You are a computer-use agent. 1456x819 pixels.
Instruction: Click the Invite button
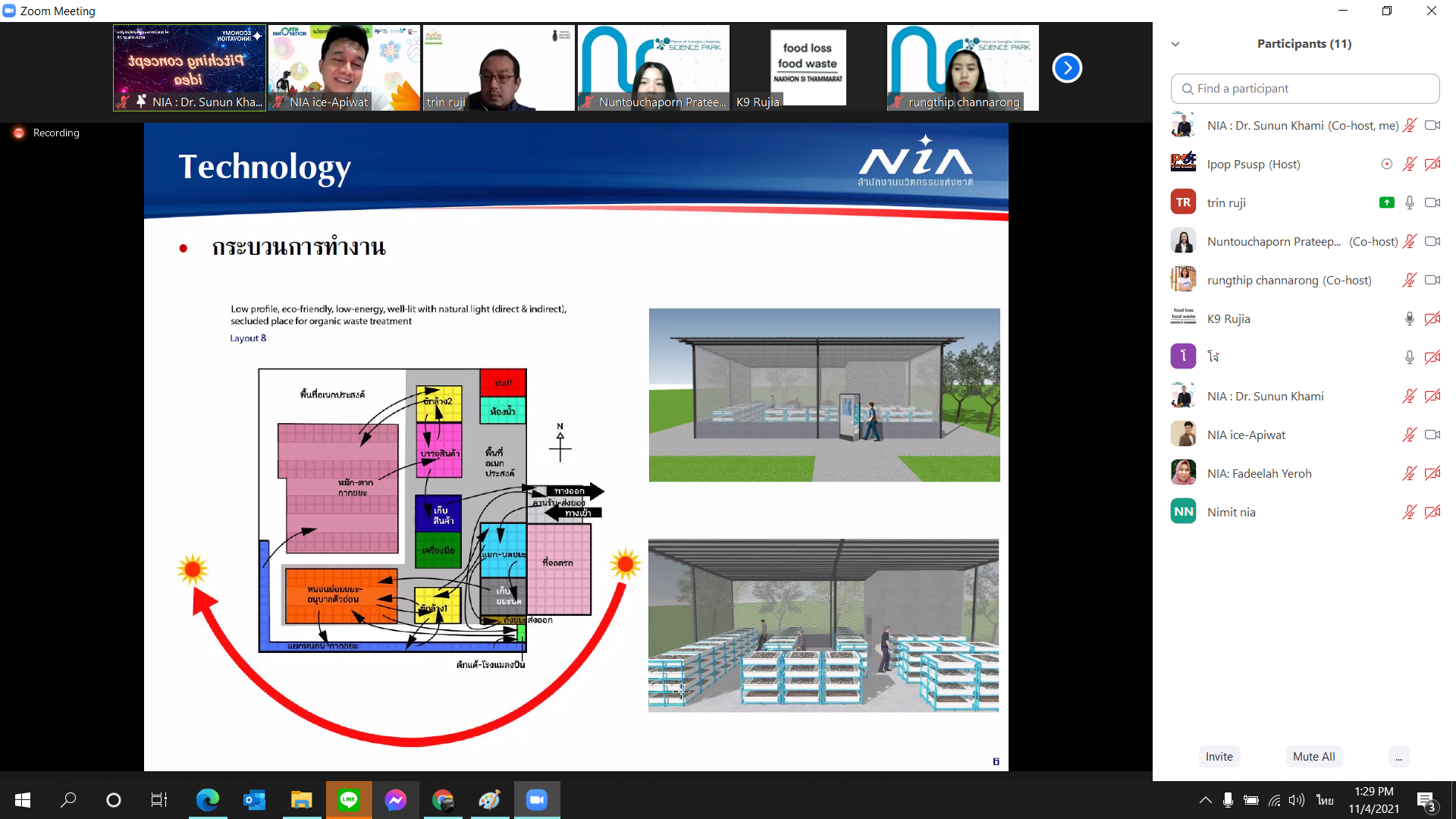[x=1219, y=756]
